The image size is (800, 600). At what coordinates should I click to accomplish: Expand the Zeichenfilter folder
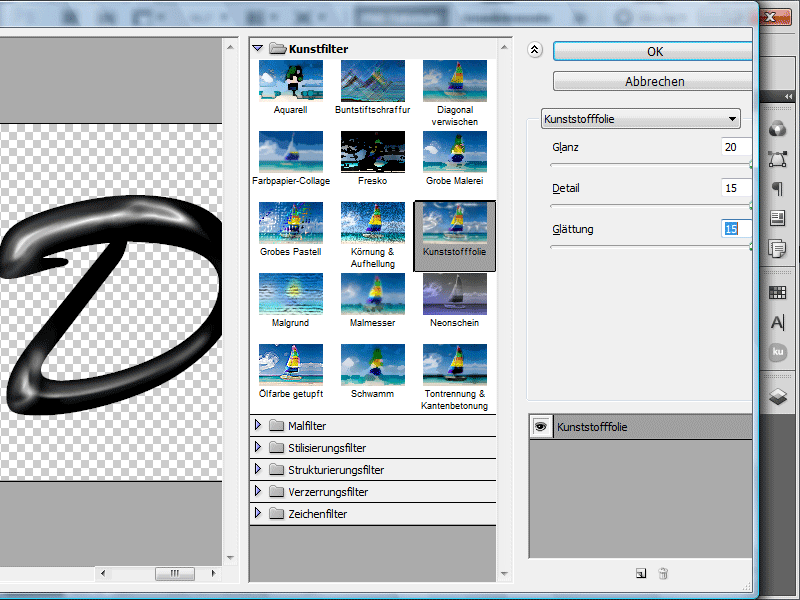point(258,513)
